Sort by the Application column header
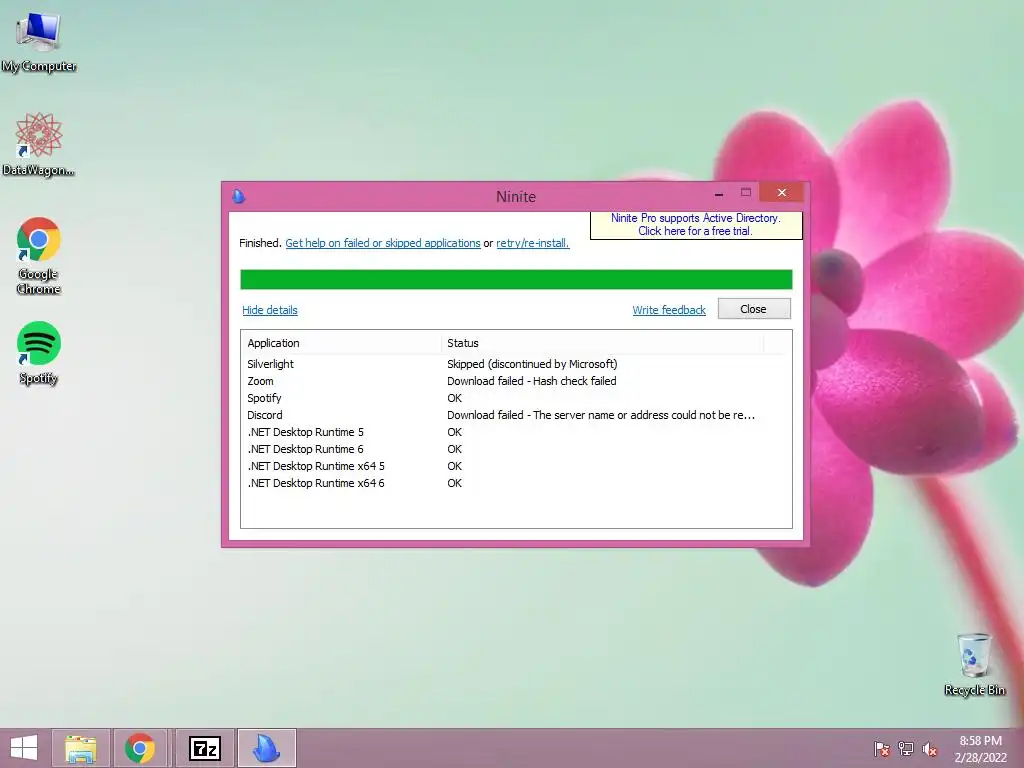Screen dimensions: 1024x768 pos(341,343)
